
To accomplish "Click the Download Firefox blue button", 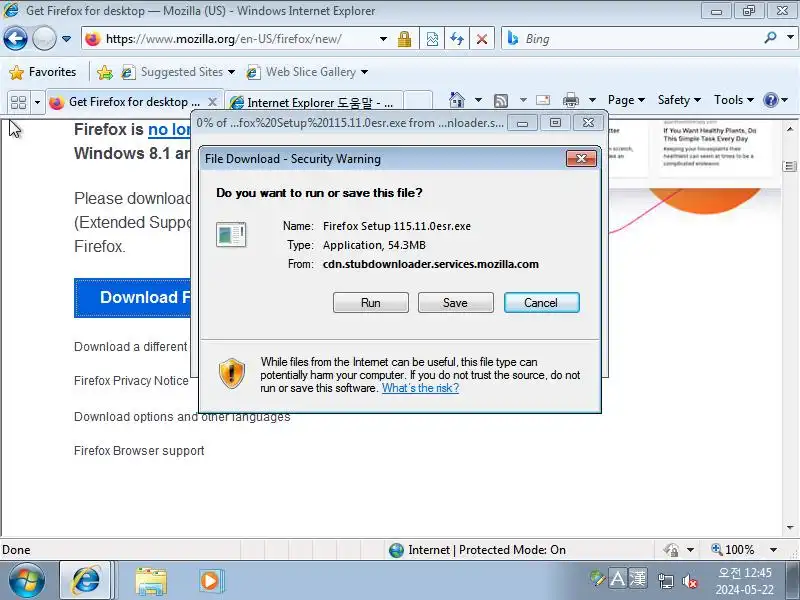I will [133, 297].
